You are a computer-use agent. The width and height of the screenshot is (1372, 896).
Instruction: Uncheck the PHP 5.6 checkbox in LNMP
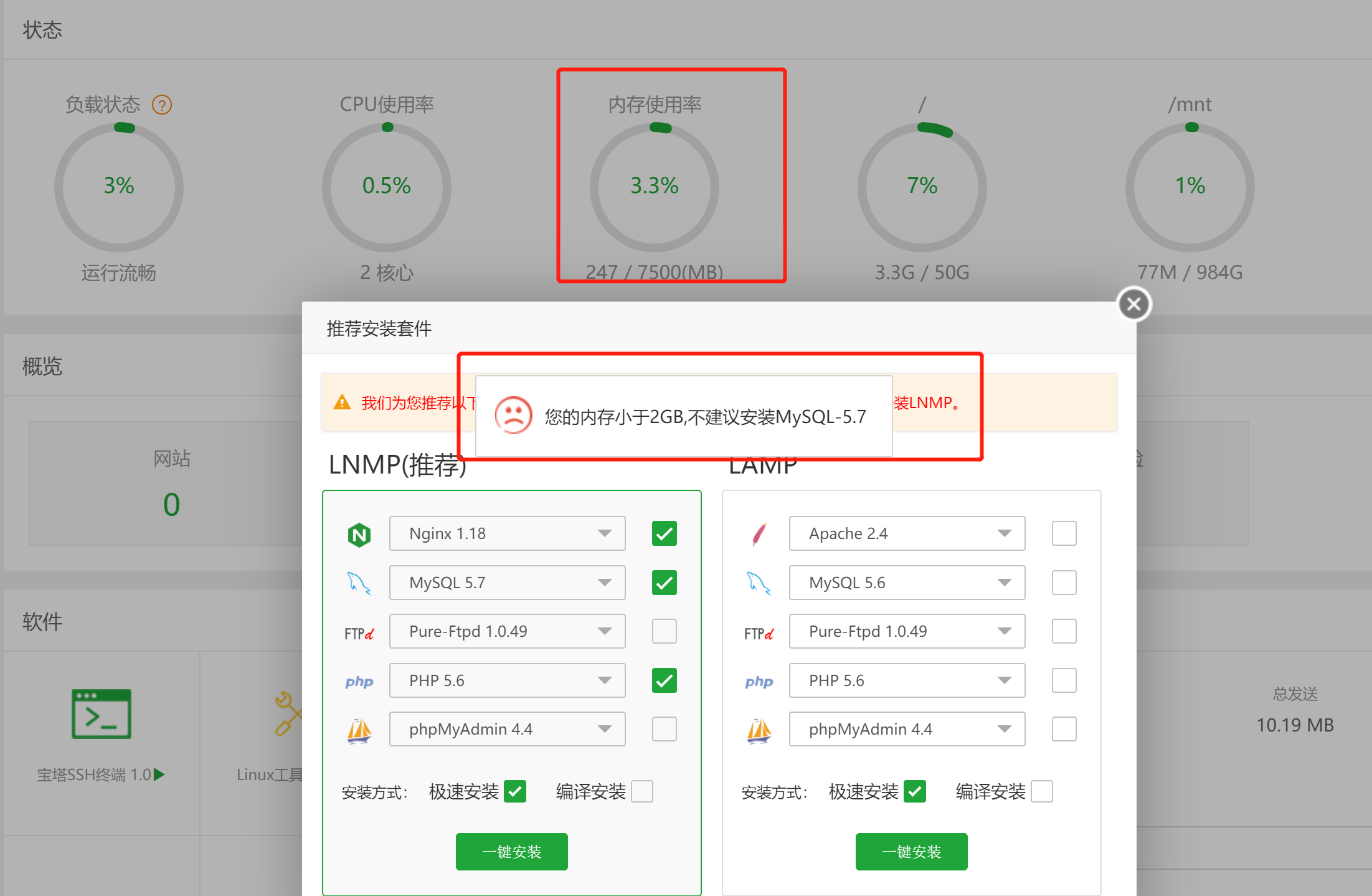pos(665,680)
